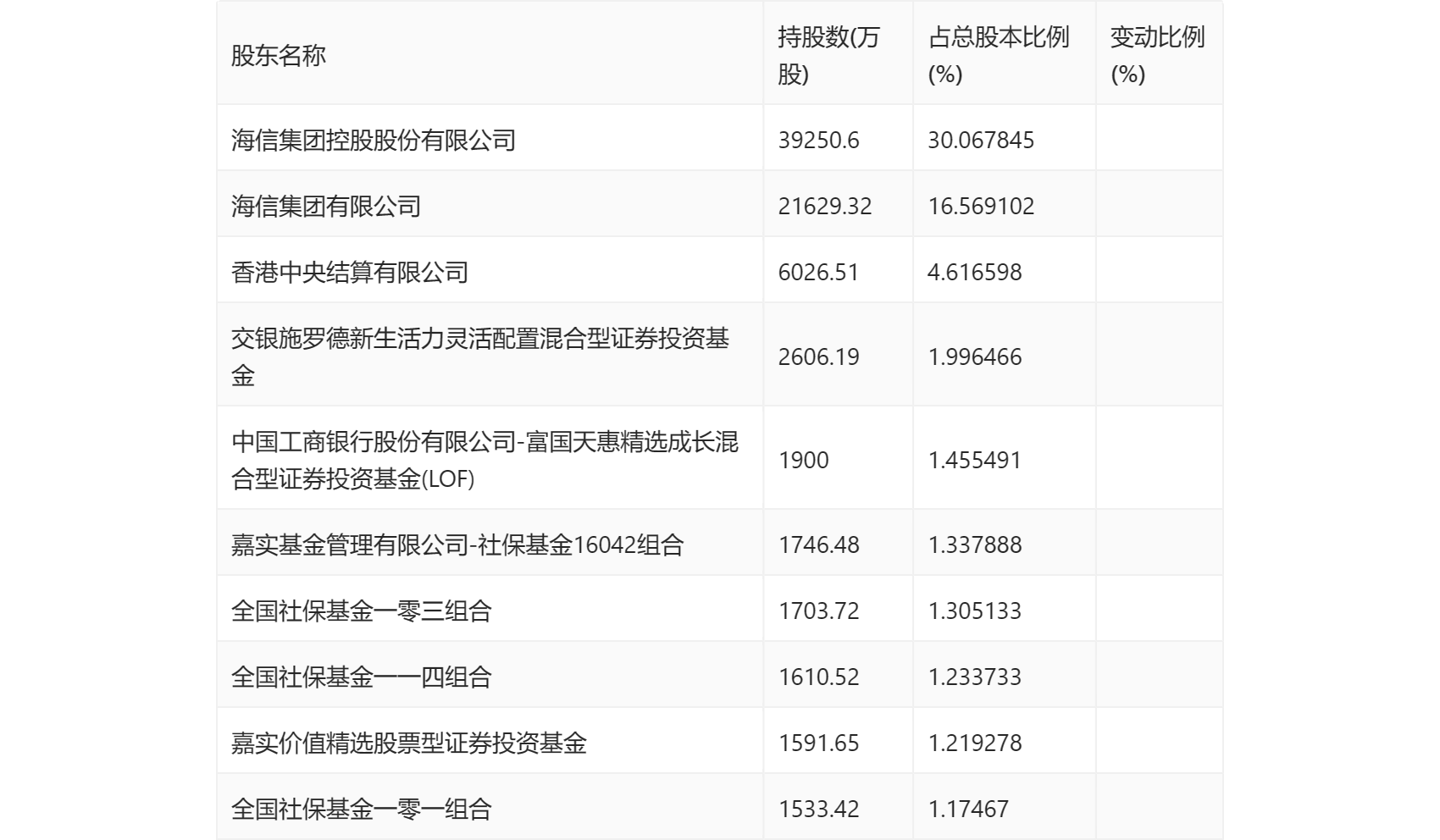Select the percentage 1.17467
The height and width of the screenshot is (840, 1440).
(968, 809)
